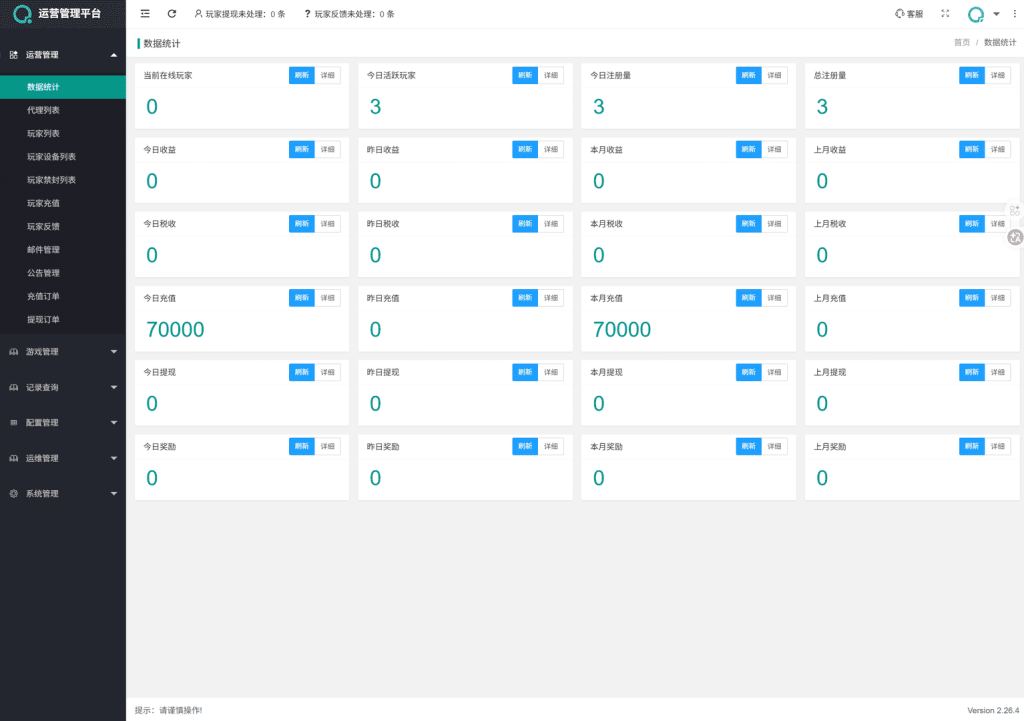Open the dropdown arrow beside user avatar

coord(996,14)
